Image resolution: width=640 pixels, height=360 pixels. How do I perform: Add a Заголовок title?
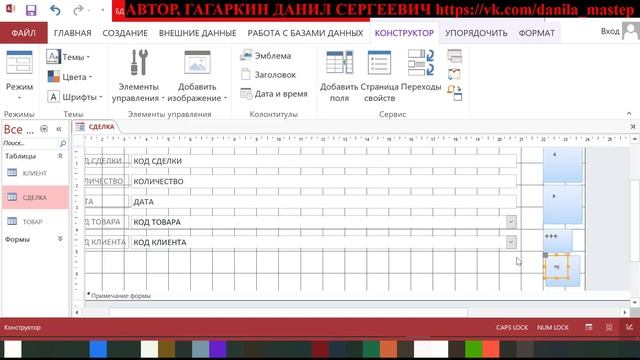coord(268,75)
